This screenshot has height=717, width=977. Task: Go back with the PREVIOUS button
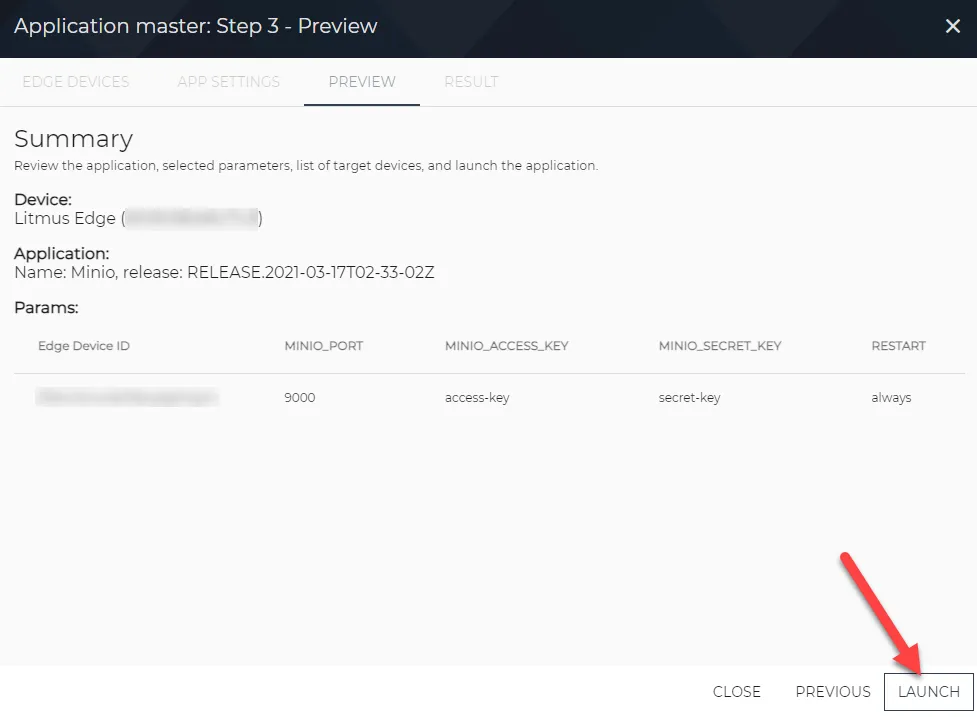[833, 691]
